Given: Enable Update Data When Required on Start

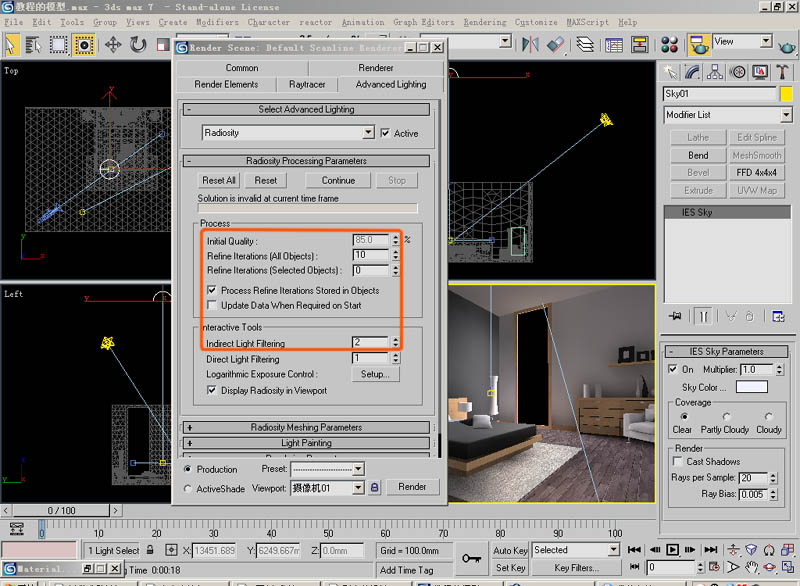Looking at the screenshot, I should click(x=212, y=305).
